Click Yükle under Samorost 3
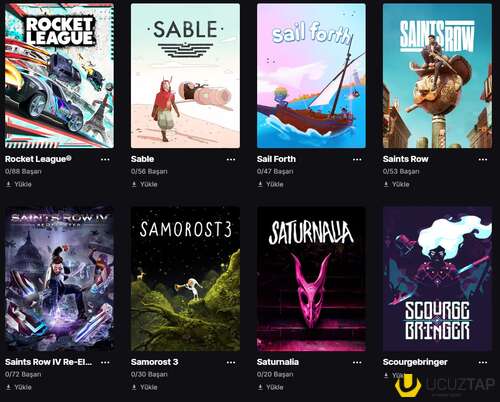 tap(144, 387)
